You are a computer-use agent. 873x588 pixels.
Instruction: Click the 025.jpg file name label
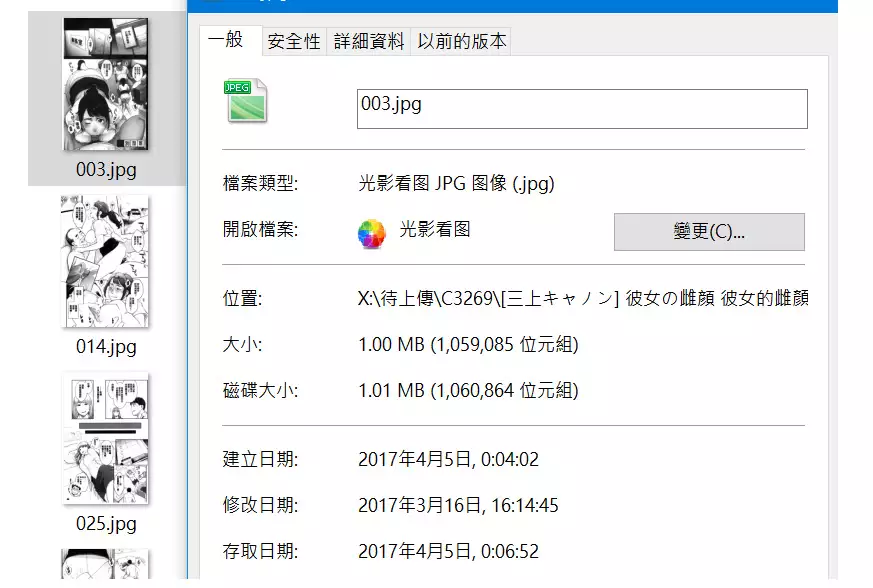106,523
